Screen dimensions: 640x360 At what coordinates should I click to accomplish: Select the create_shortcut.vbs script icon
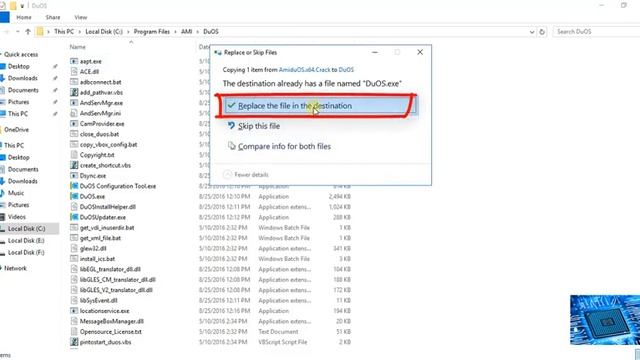click(74, 165)
